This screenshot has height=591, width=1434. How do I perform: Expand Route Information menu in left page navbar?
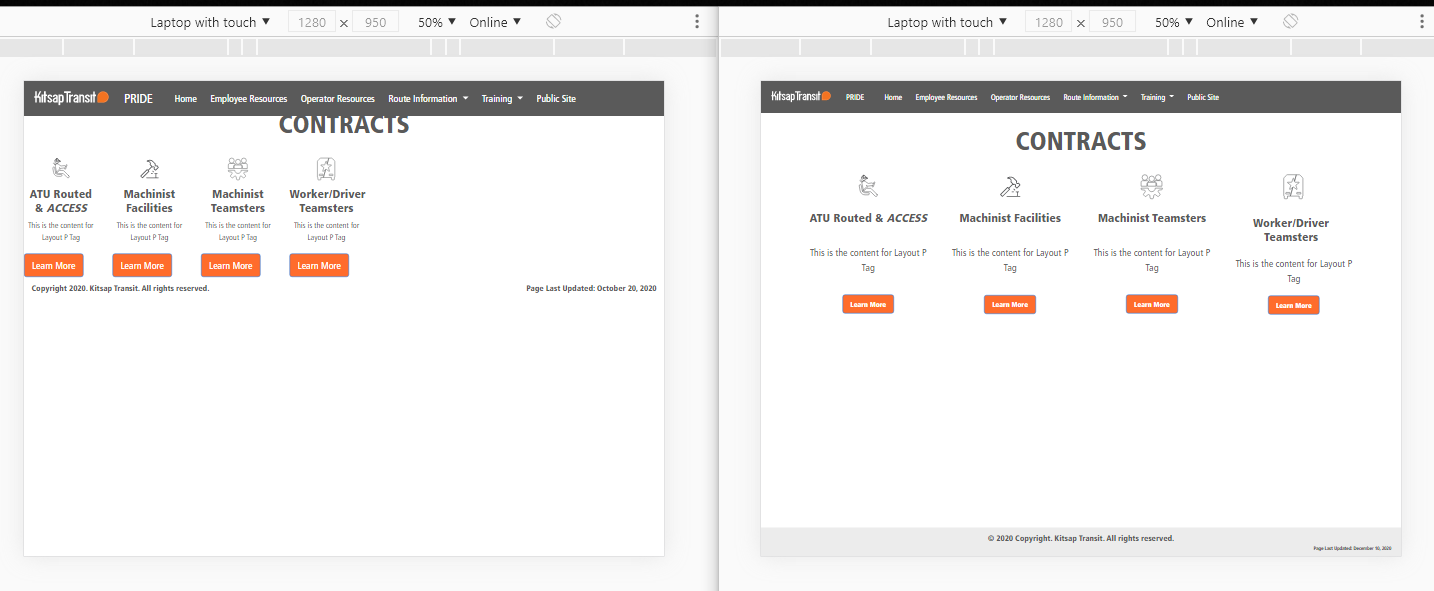pos(428,99)
